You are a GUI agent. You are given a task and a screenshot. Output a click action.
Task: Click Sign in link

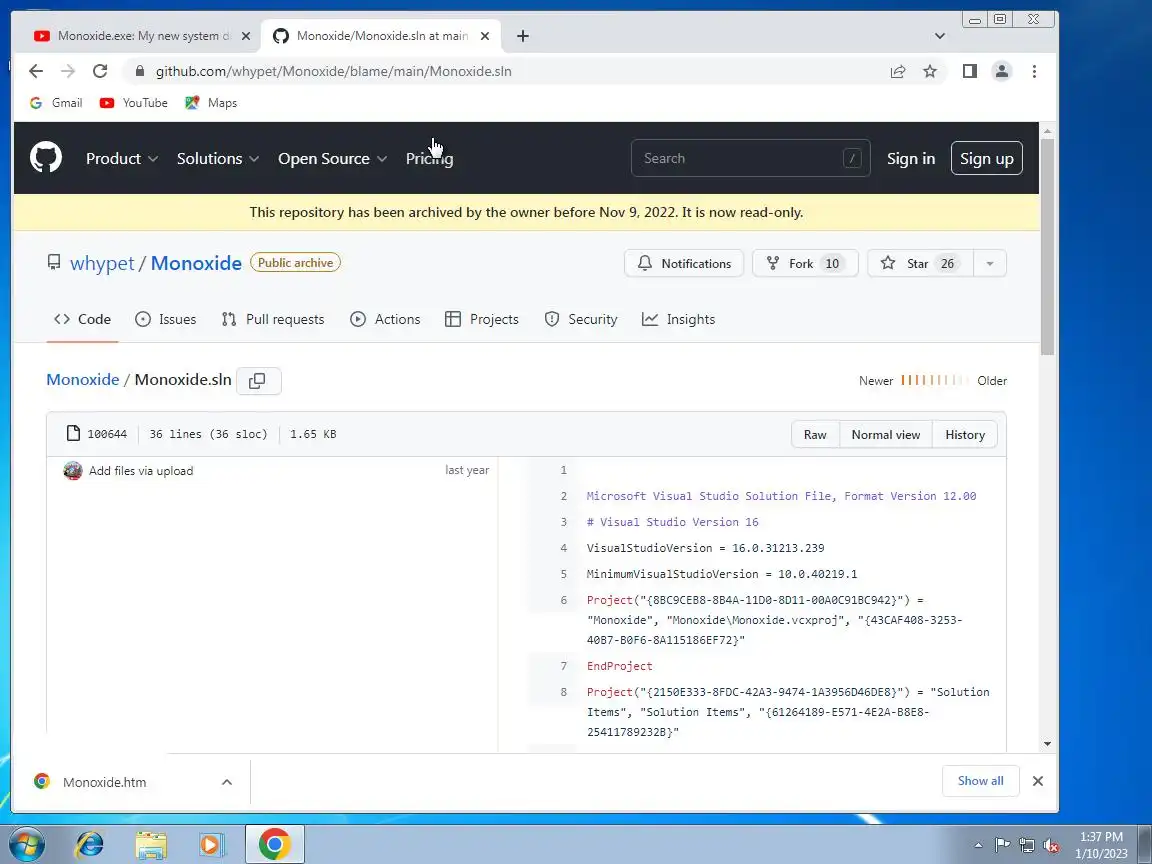910,158
